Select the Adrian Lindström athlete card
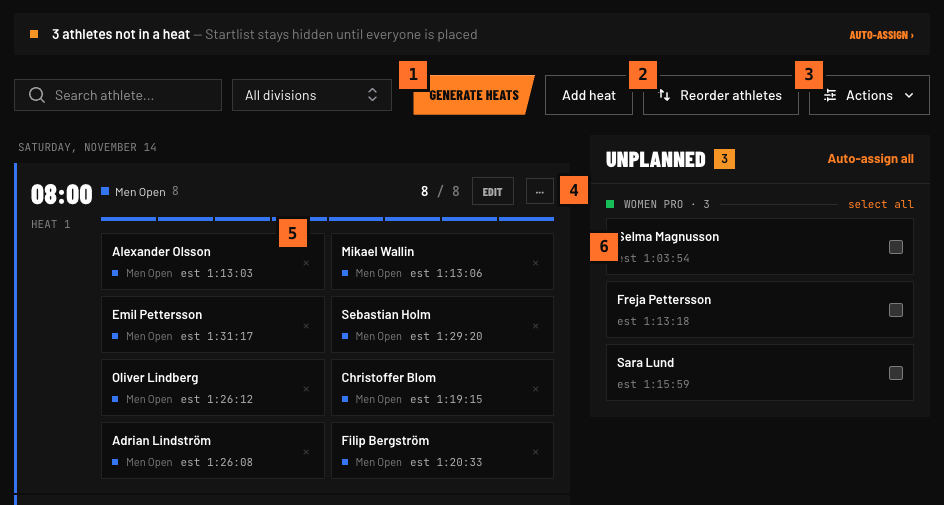The image size is (944, 505). click(213, 451)
